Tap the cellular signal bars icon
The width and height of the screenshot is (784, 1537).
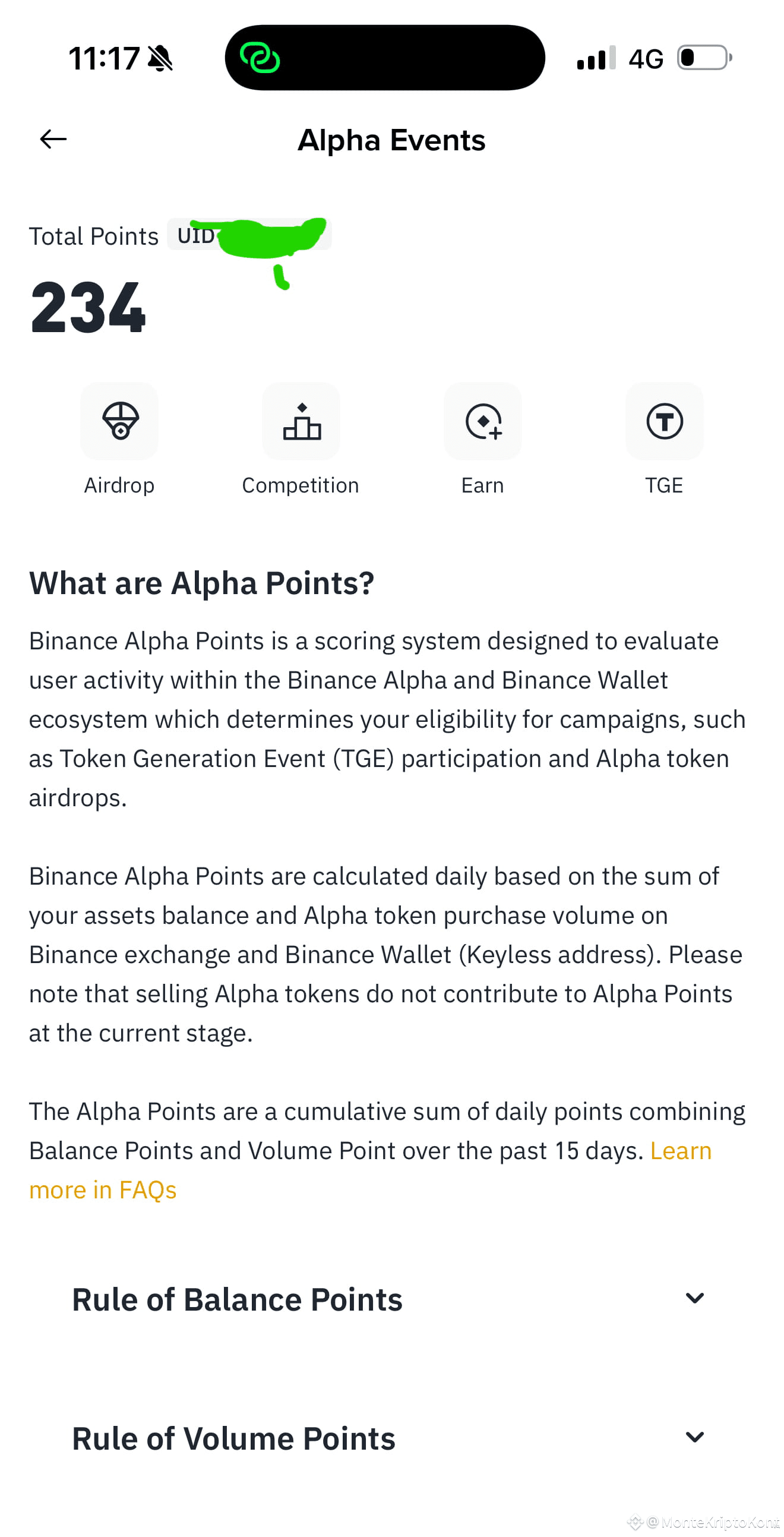597,58
